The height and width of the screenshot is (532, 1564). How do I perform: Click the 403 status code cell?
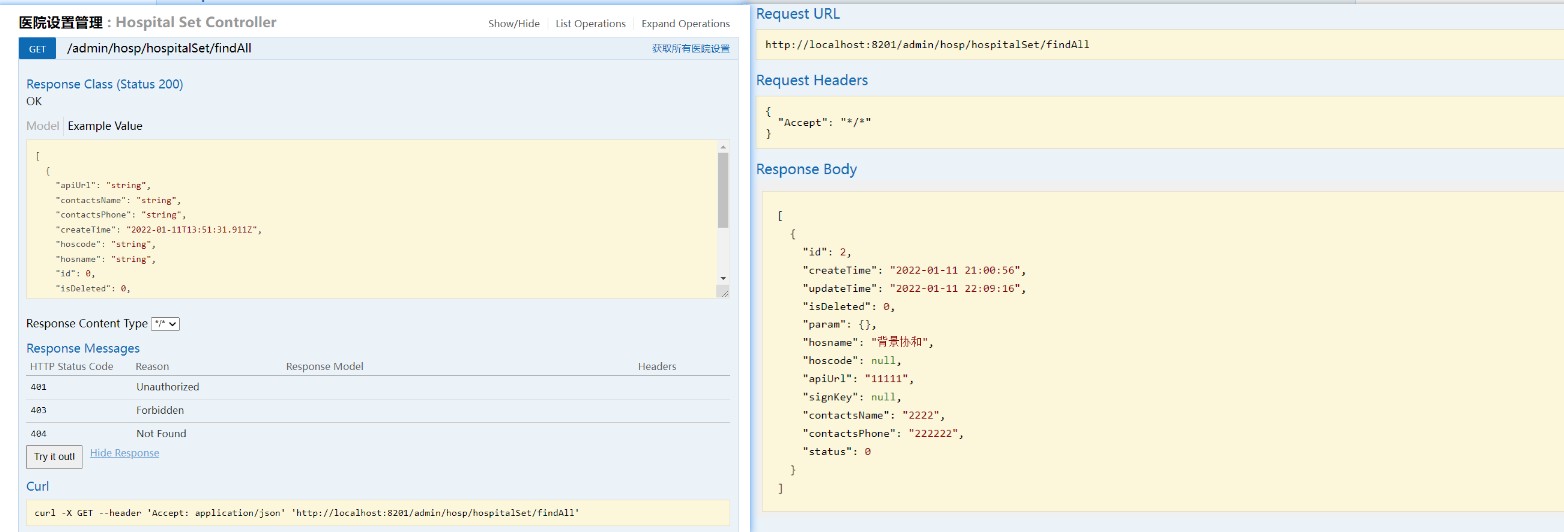point(39,411)
